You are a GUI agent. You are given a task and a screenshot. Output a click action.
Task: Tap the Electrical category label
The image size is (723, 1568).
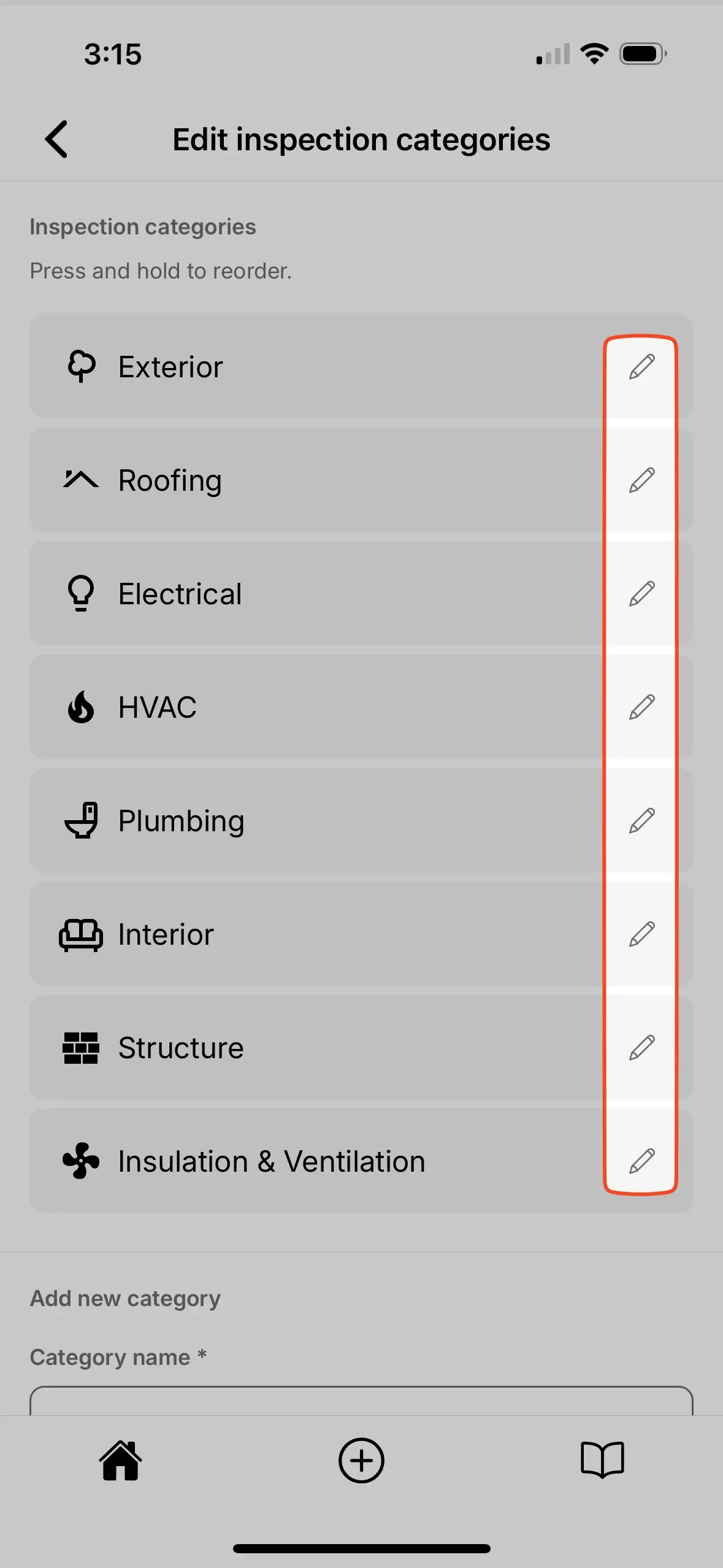pyautogui.click(x=180, y=594)
